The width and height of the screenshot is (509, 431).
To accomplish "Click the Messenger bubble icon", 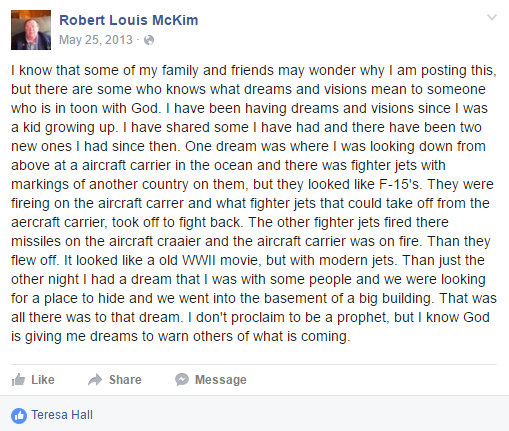I will pyautogui.click(x=182, y=380).
